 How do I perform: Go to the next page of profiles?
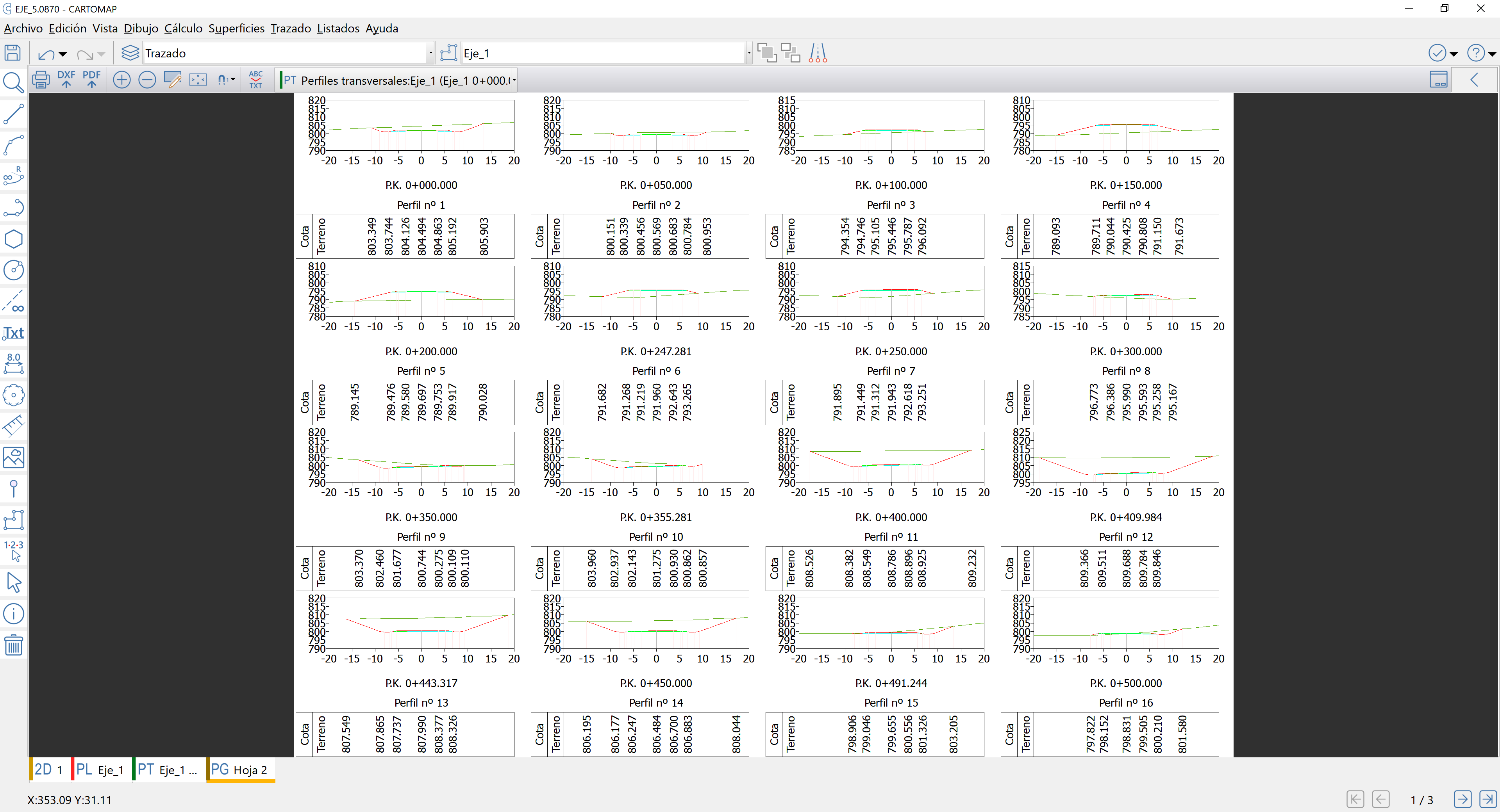click(1464, 799)
